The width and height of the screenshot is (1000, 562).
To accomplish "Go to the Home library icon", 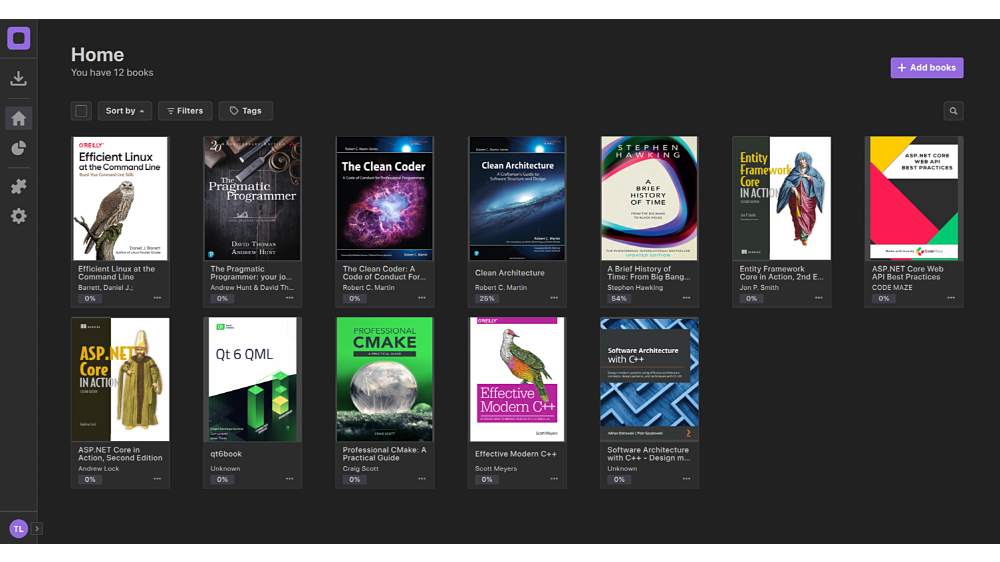I will [x=18, y=119].
